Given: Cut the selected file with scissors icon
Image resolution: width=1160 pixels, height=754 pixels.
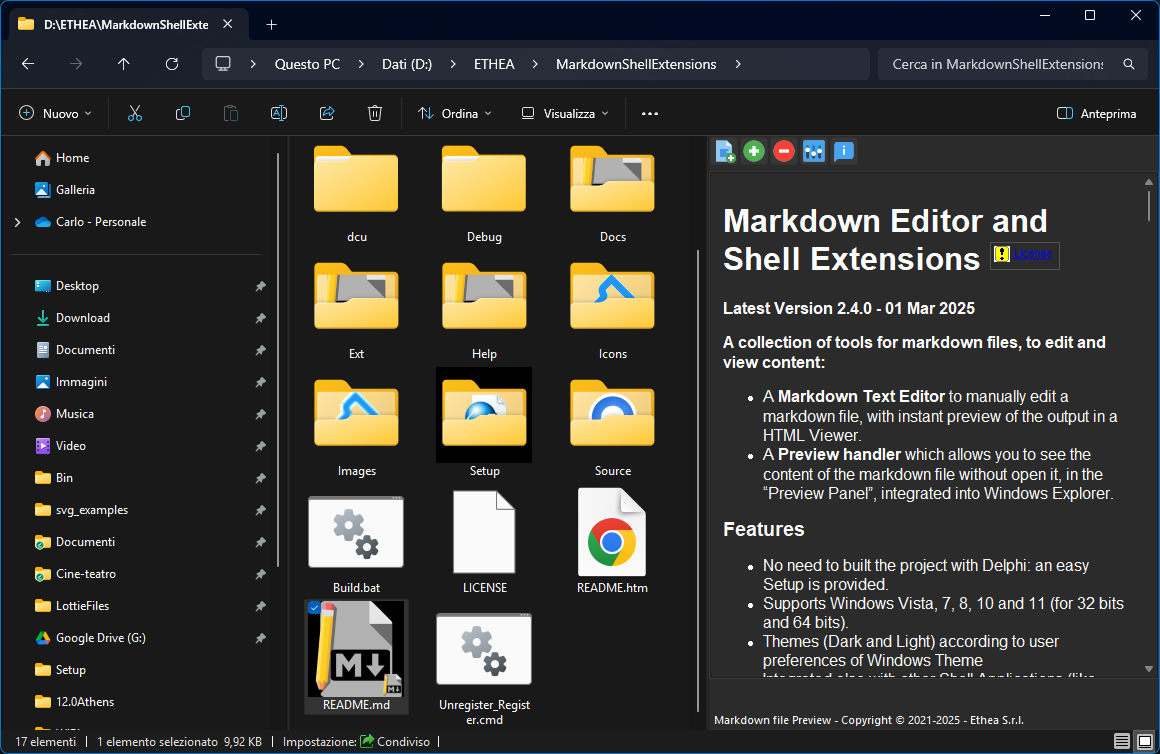Looking at the screenshot, I should [x=135, y=113].
